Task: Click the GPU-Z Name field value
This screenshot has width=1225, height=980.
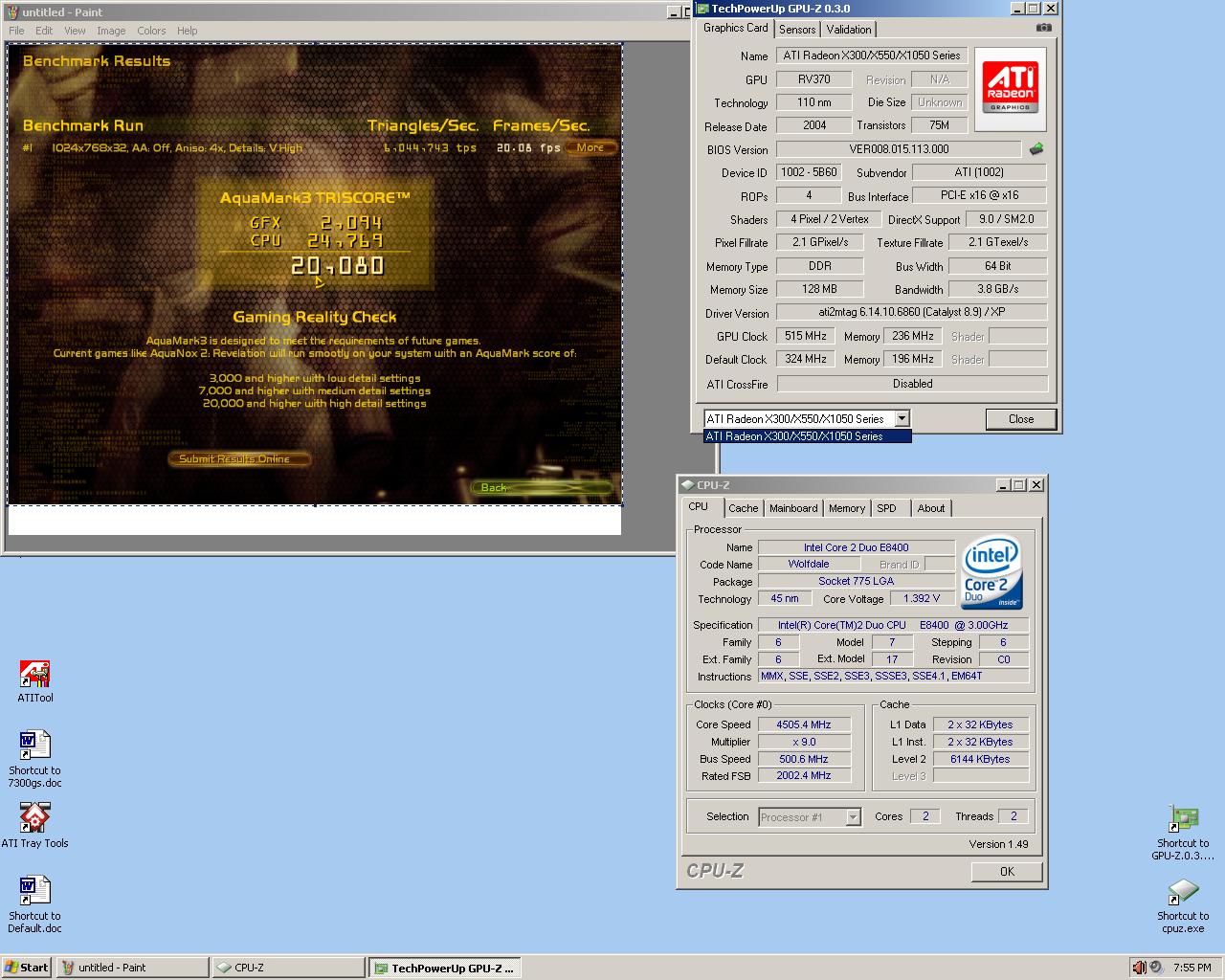Action: coord(872,56)
